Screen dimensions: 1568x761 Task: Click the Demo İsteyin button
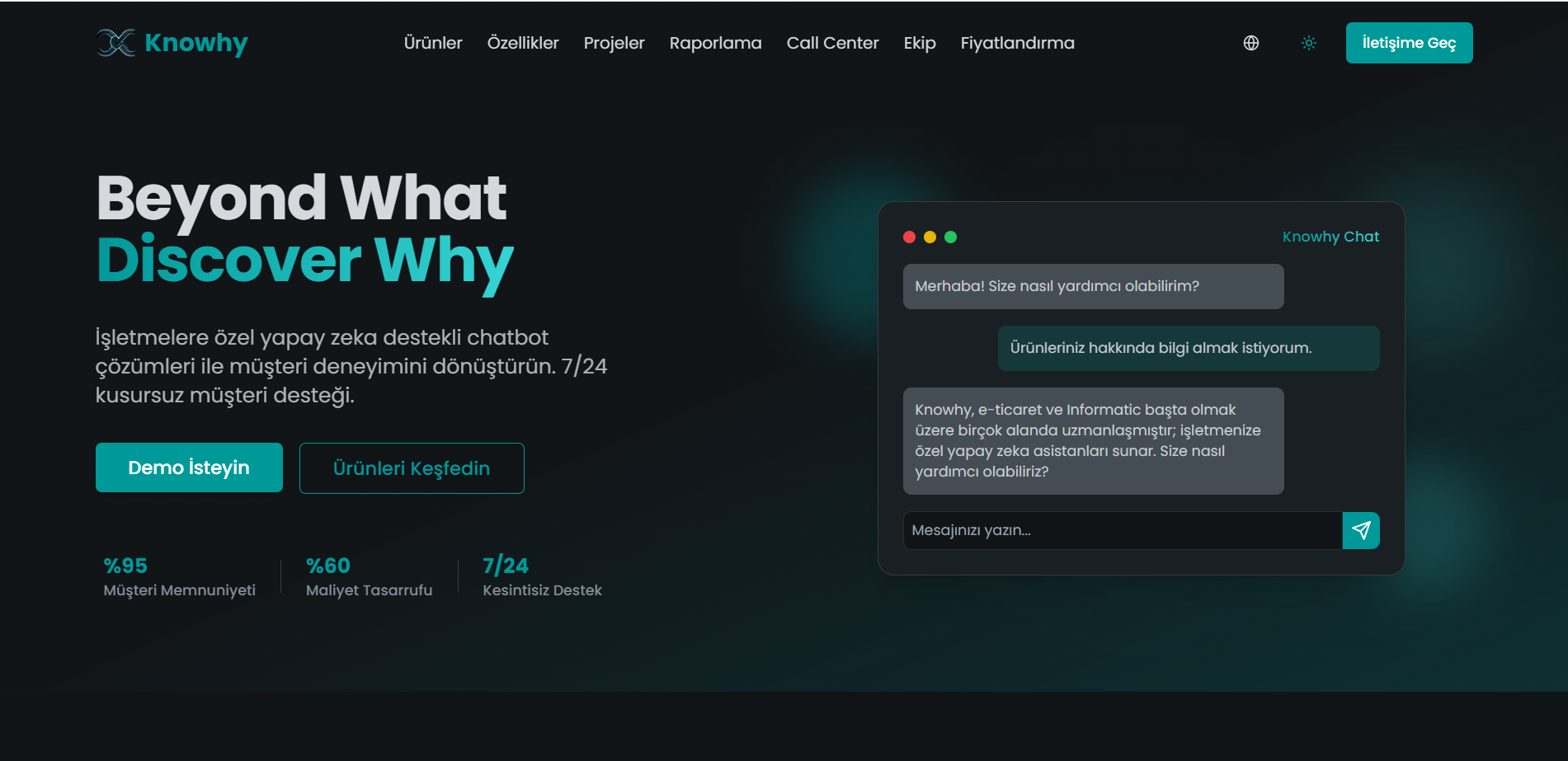coord(189,467)
